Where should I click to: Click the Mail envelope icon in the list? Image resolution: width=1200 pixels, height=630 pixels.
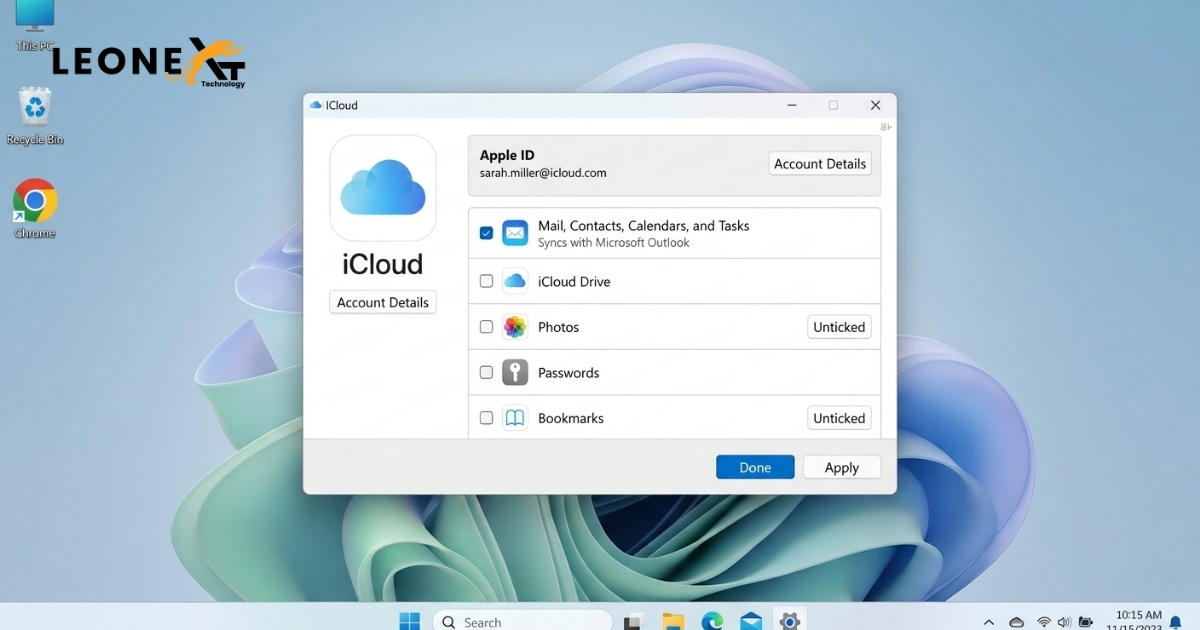pyautogui.click(x=515, y=233)
